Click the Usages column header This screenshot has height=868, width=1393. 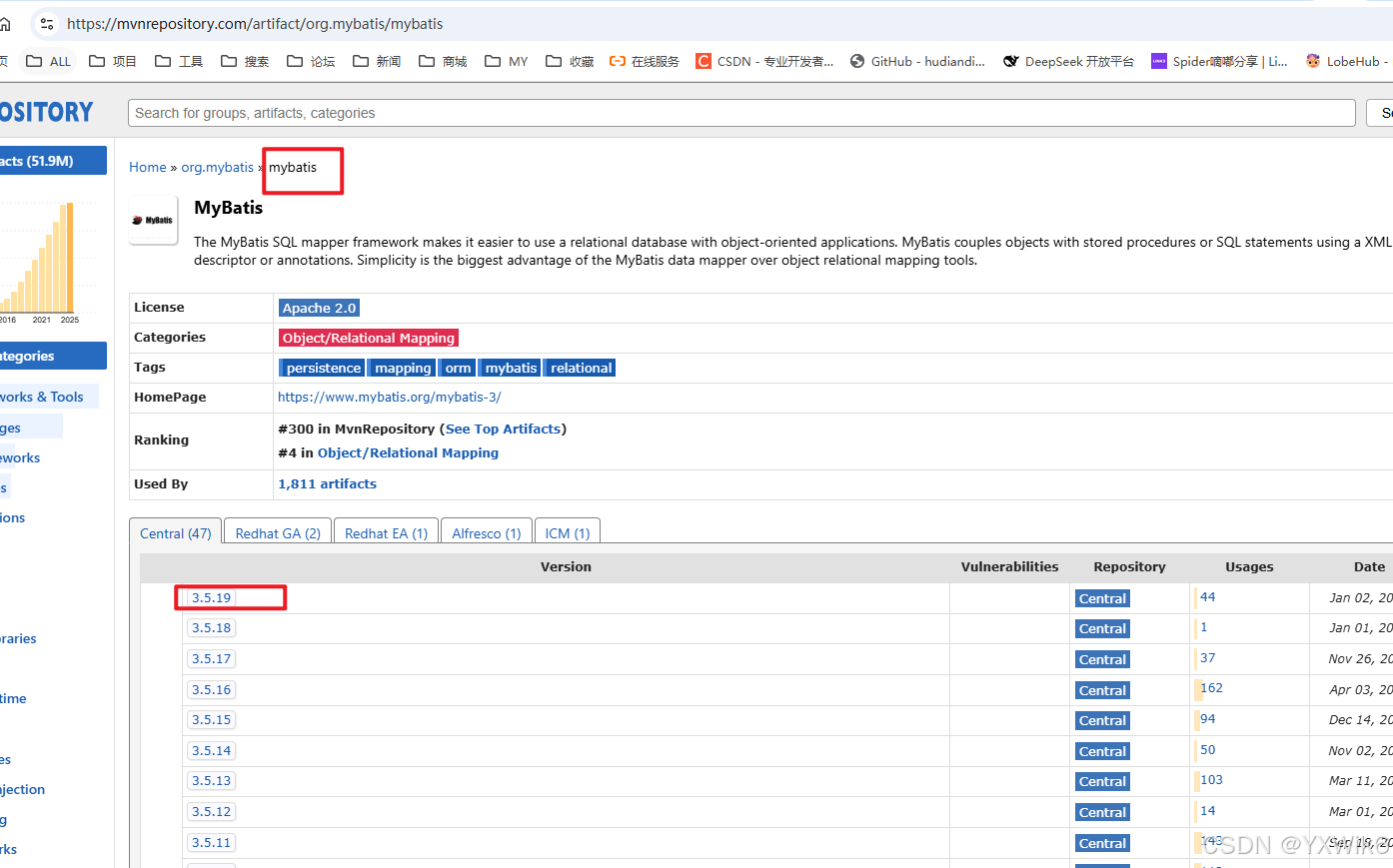tap(1249, 566)
